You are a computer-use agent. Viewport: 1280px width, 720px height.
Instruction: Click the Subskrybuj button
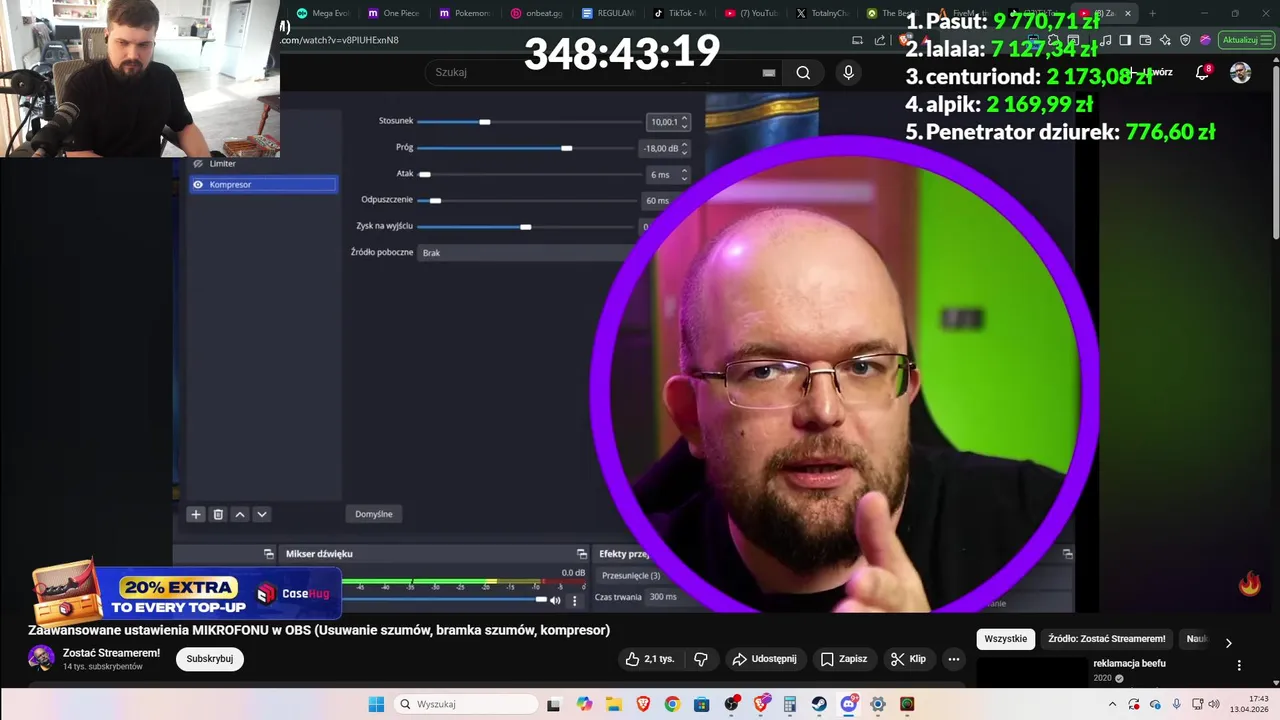coord(210,659)
